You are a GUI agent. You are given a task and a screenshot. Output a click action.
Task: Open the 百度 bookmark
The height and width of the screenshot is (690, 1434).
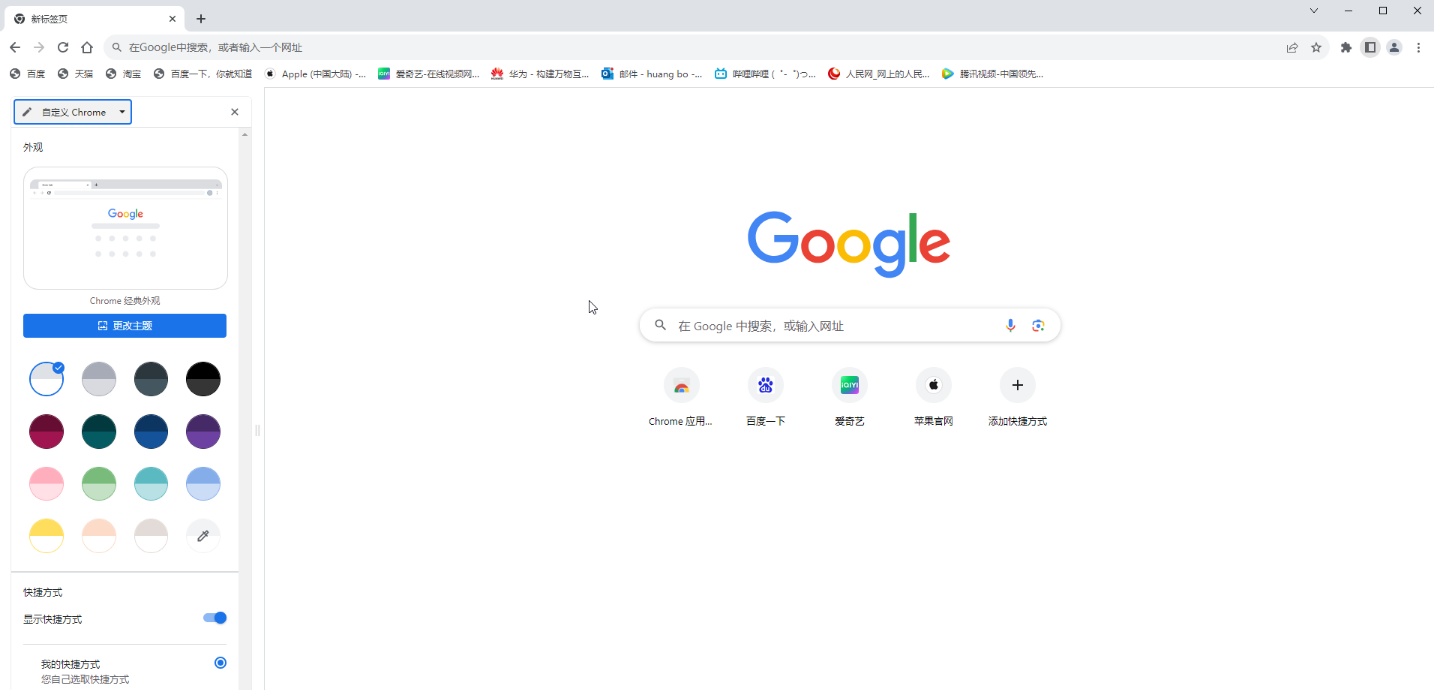pyautogui.click(x=27, y=73)
